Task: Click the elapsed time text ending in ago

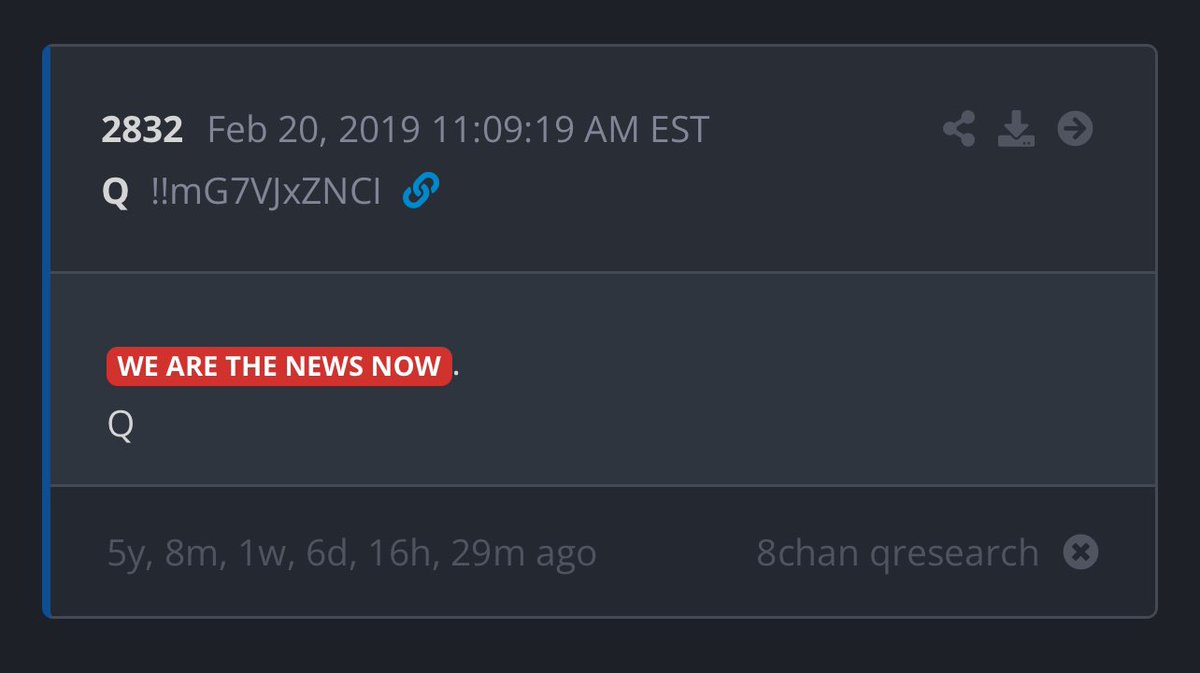Action: pos(351,553)
